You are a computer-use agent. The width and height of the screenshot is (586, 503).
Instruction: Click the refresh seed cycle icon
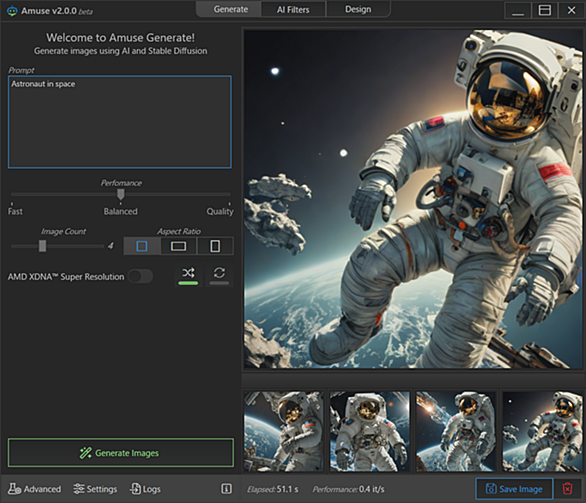point(219,273)
